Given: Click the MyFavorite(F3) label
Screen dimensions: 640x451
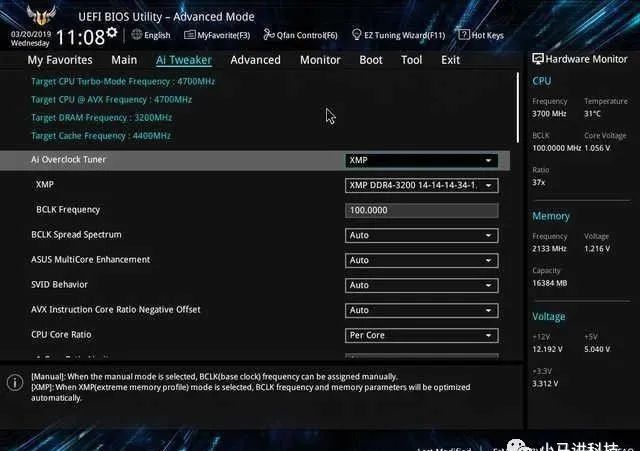Looking at the screenshot, I should 224,36.
